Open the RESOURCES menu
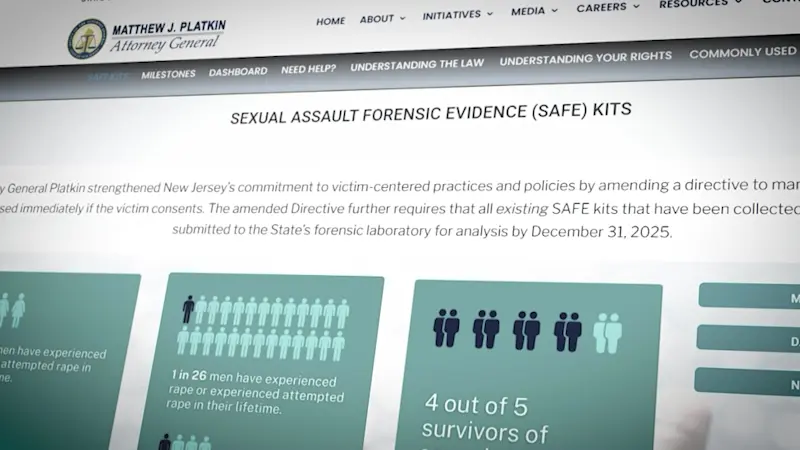This screenshot has width=800, height=450. tap(693, 4)
